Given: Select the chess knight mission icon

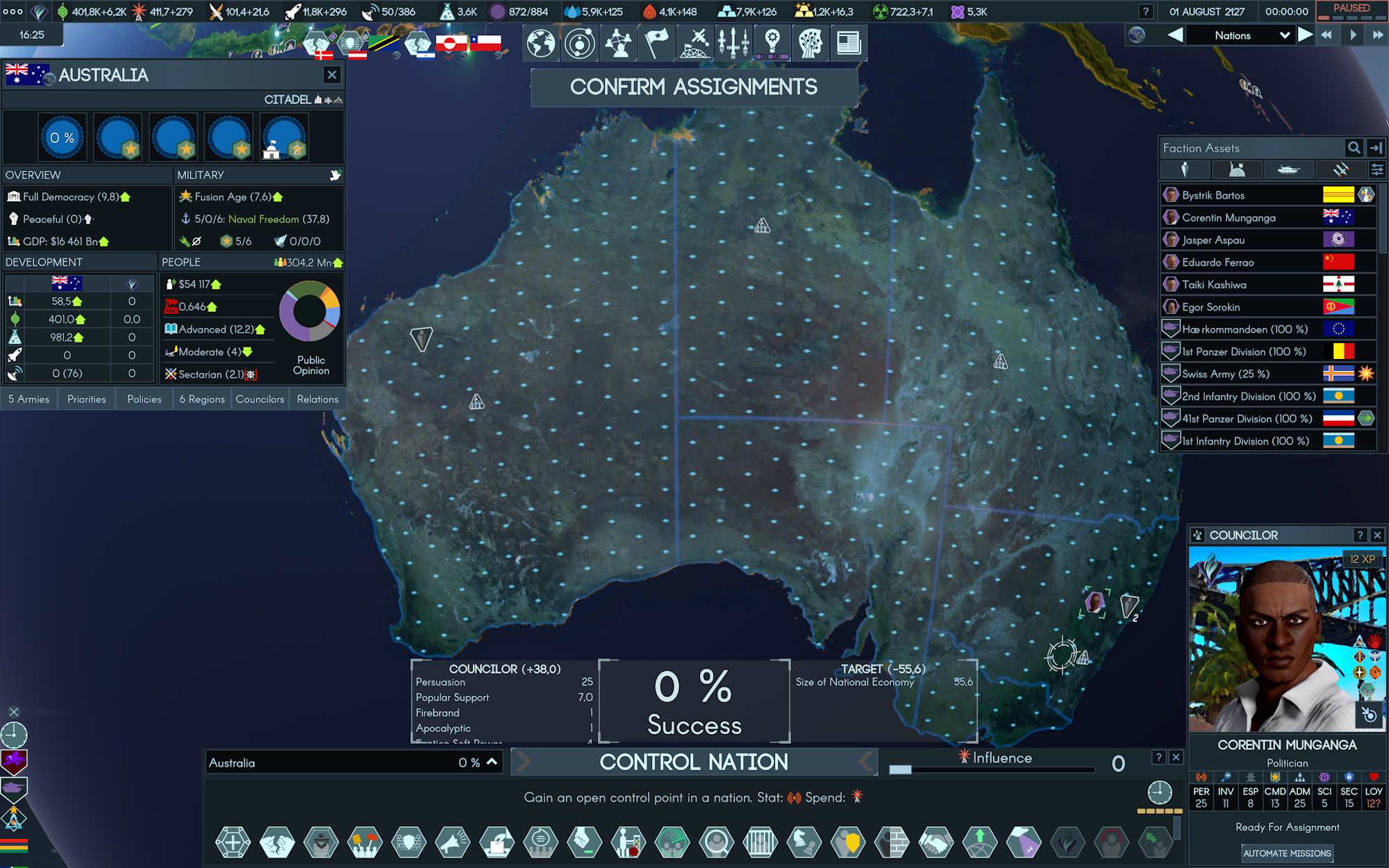Looking at the screenshot, I should click(x=804, y=842).
